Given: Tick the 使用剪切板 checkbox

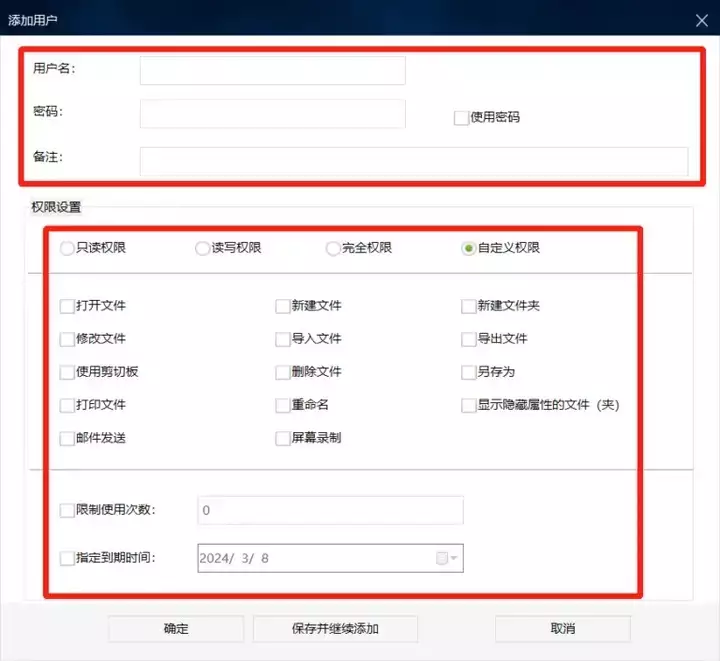Looking at the screenshot, I should 67,372.
